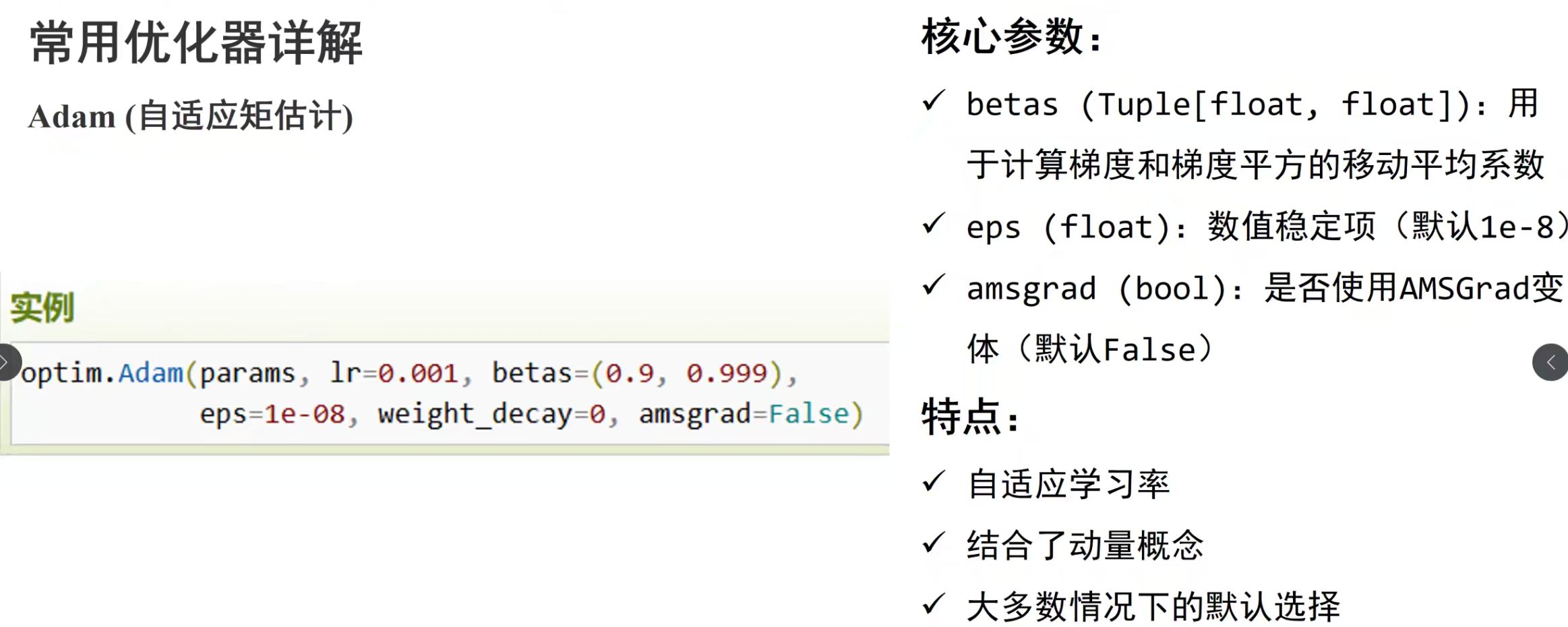The height and width of the screenshot is (627, 1568).
Task: Click the 常用优化器详解 slide title
Action: pos(196,43)
